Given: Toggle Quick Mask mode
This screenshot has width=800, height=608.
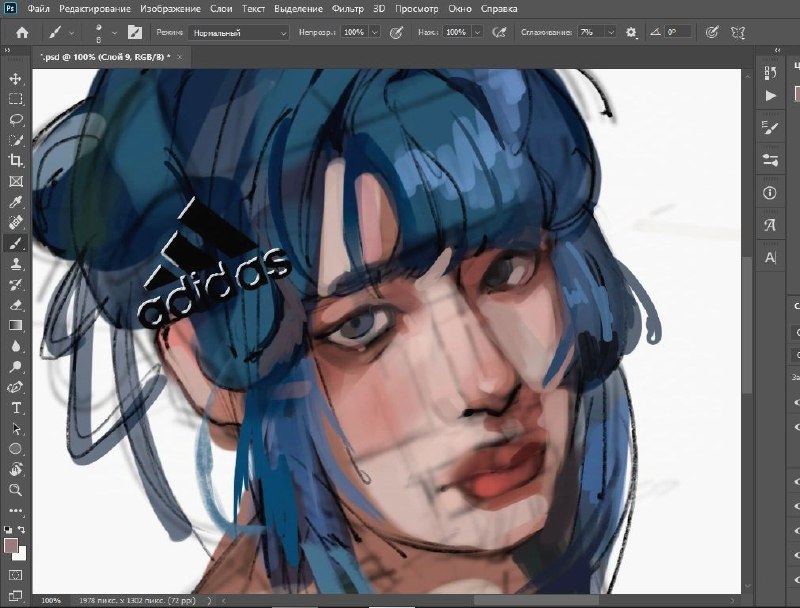Looking at the screenshot, I should pos(15,575).
